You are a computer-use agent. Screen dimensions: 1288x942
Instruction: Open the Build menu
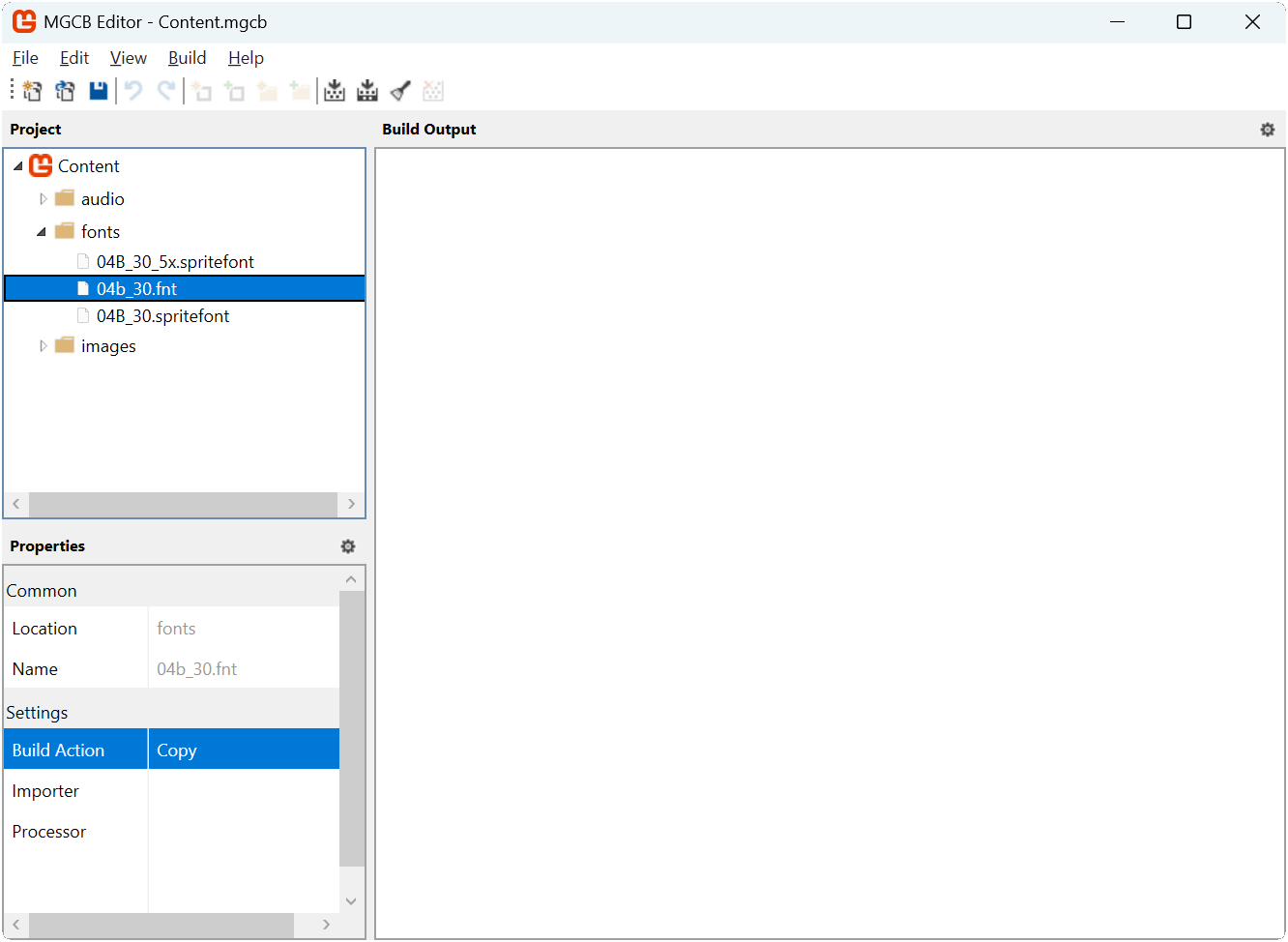(x=188, y=58)
